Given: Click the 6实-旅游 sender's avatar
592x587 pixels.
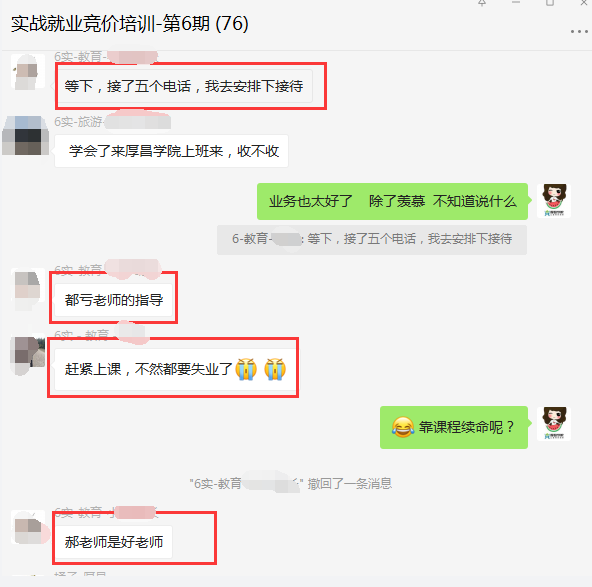Looking at the screenshot, I should 25,135.
